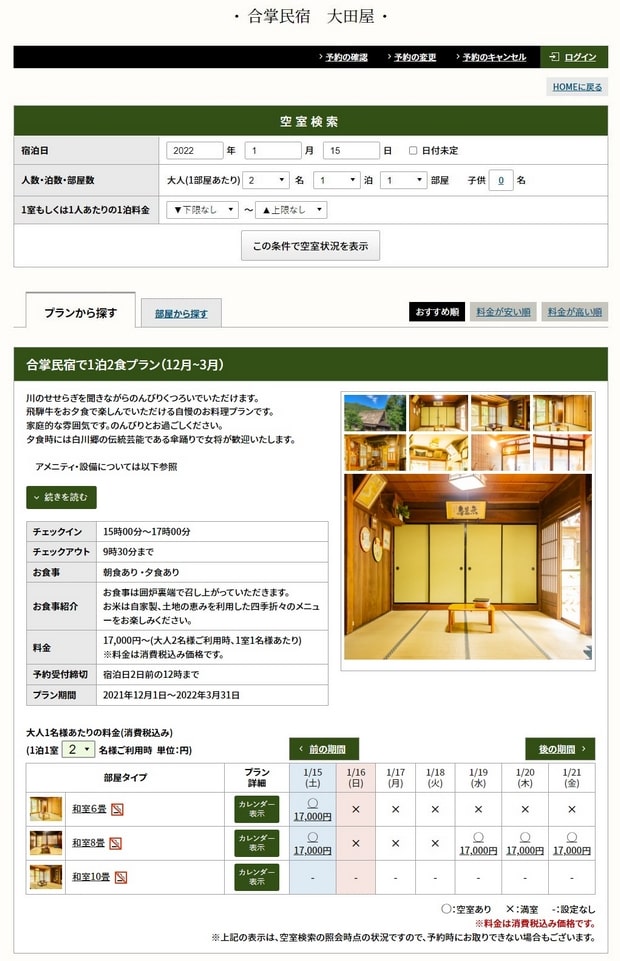Expand the 上限なし maximum price dropdown

click(x=291, y=210)
